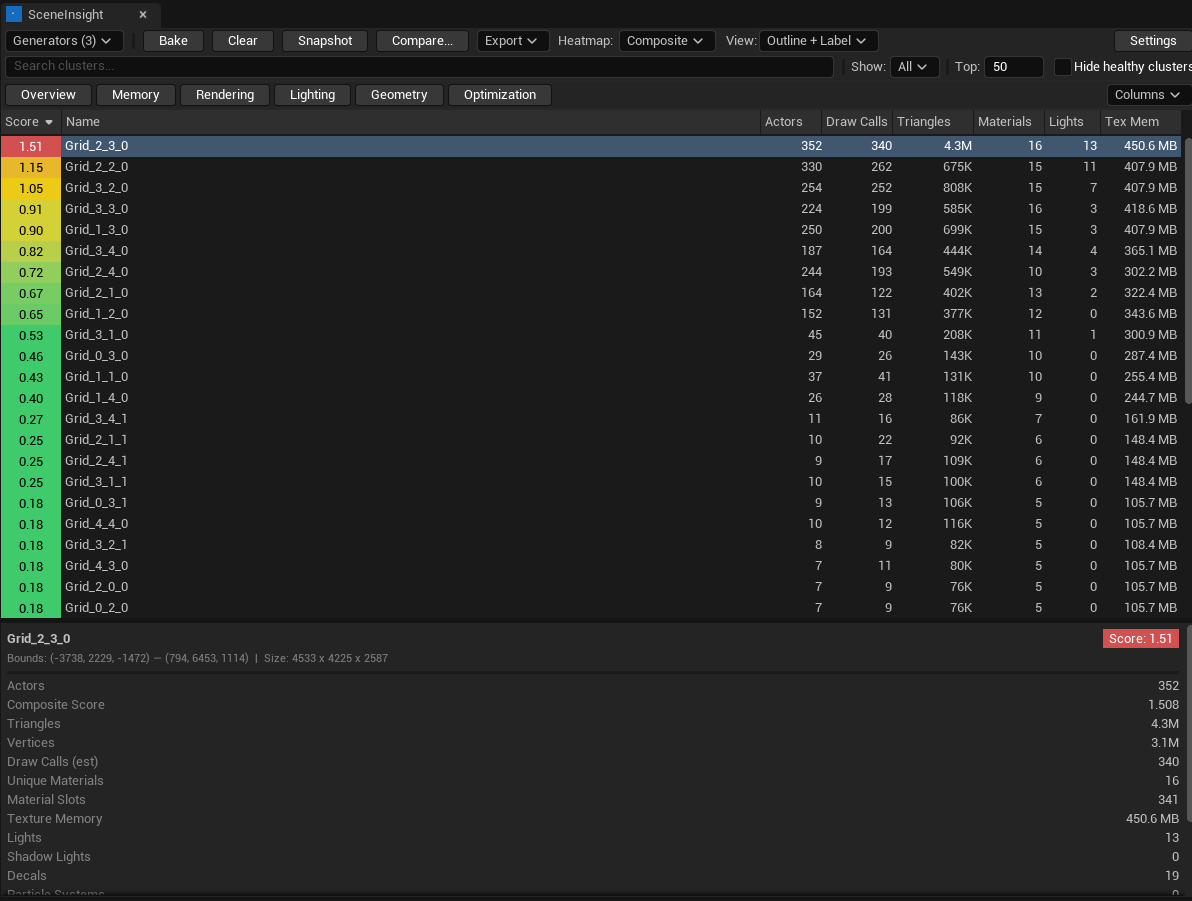
Task: Select the Grid_2_4_1 row
Action: 591,461
